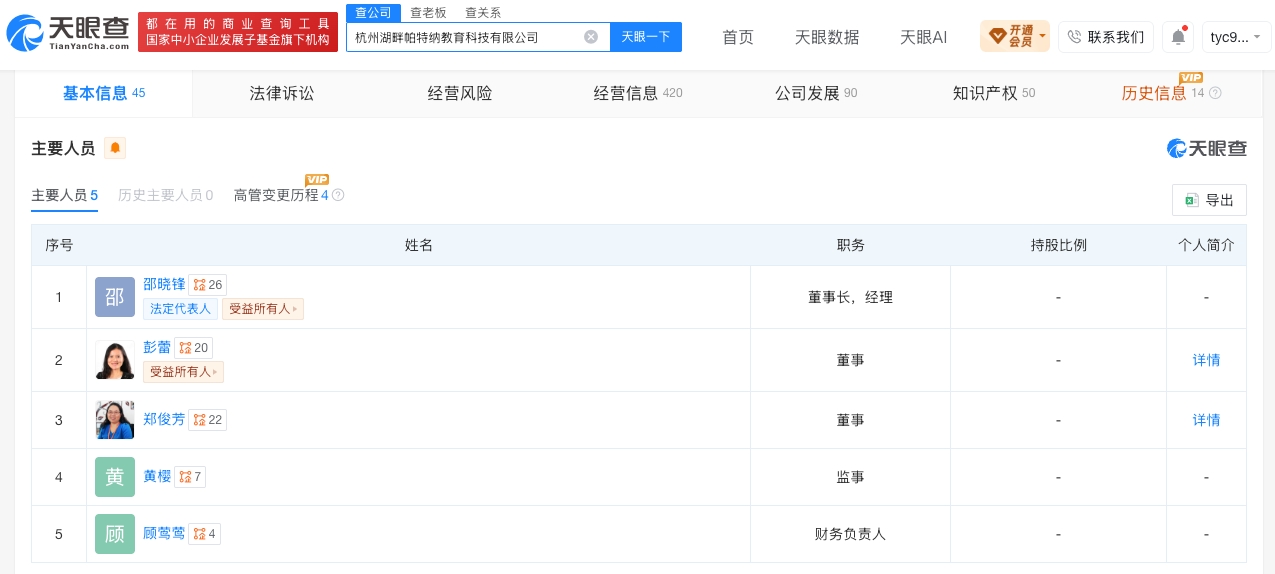Click the 持股比例 column header
This screenshot has width=1275, height=574.
tap(1058, 245)
